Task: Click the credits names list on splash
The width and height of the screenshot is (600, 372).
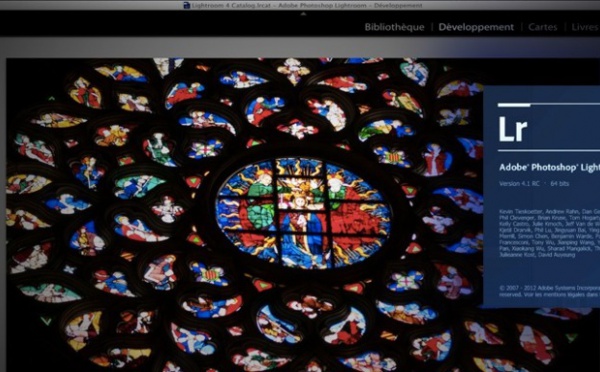Action: (x=549, y=233)
